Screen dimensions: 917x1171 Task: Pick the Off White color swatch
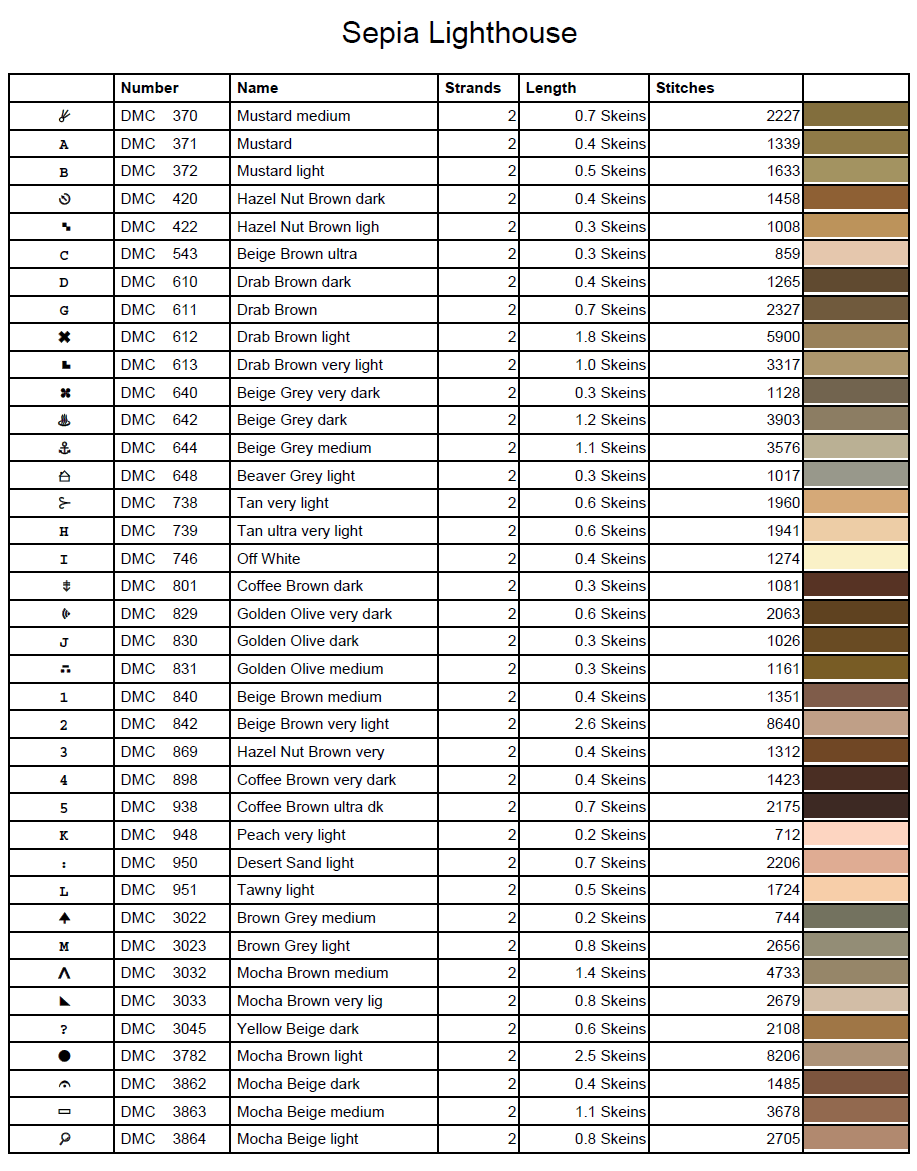(855, 558)
